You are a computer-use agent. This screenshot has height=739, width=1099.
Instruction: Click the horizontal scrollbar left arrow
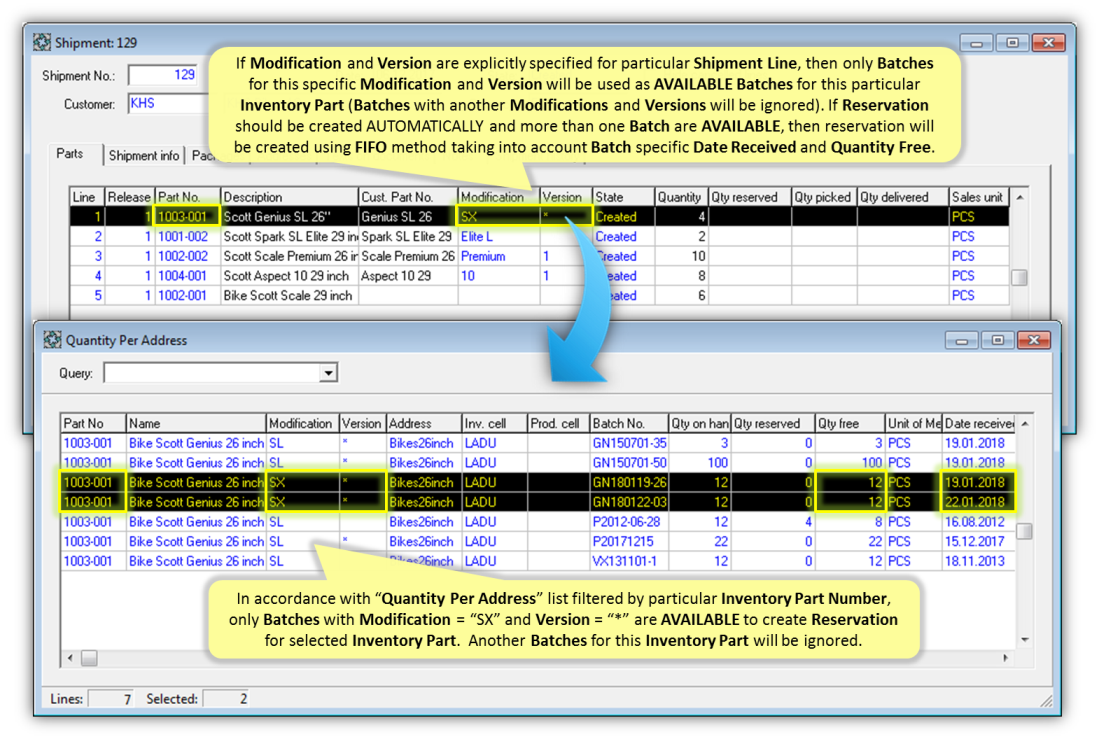(70, 658)
